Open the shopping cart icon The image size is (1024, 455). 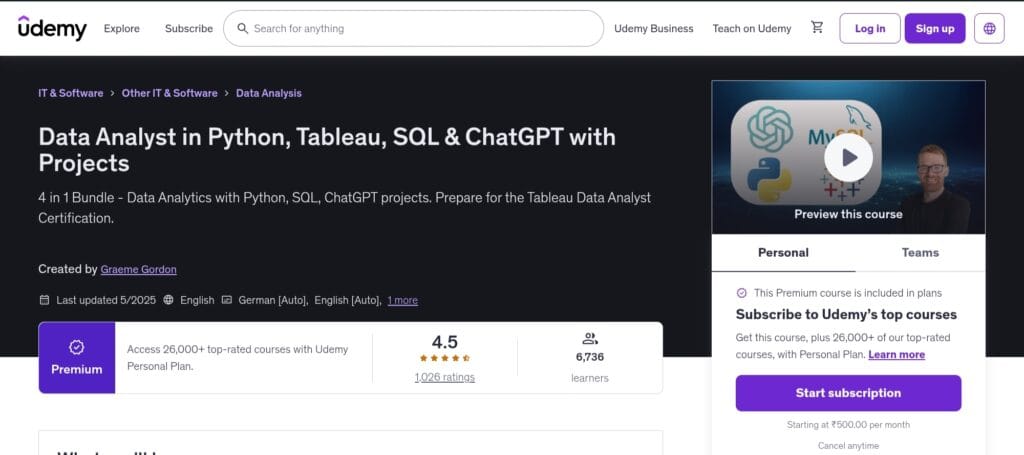817,27
